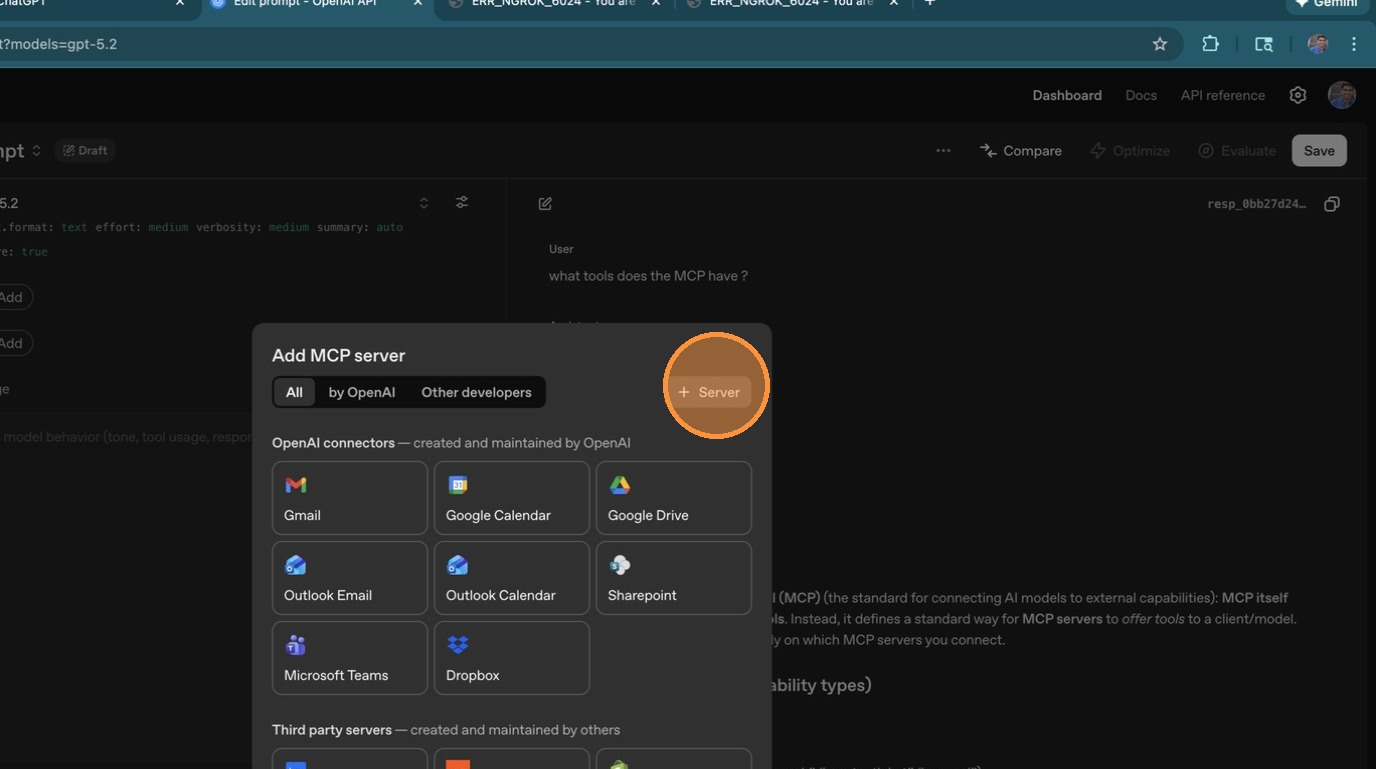Expand the model selector chevrons

pyautogui.click(x=424, y=203)
